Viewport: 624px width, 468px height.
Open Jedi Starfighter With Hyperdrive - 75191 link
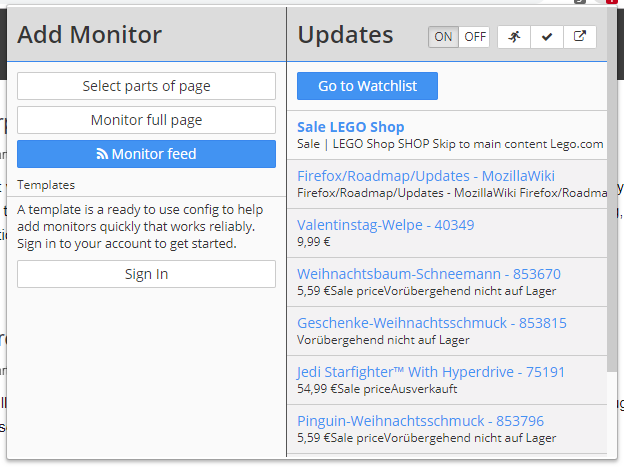[x=431, y=372]
